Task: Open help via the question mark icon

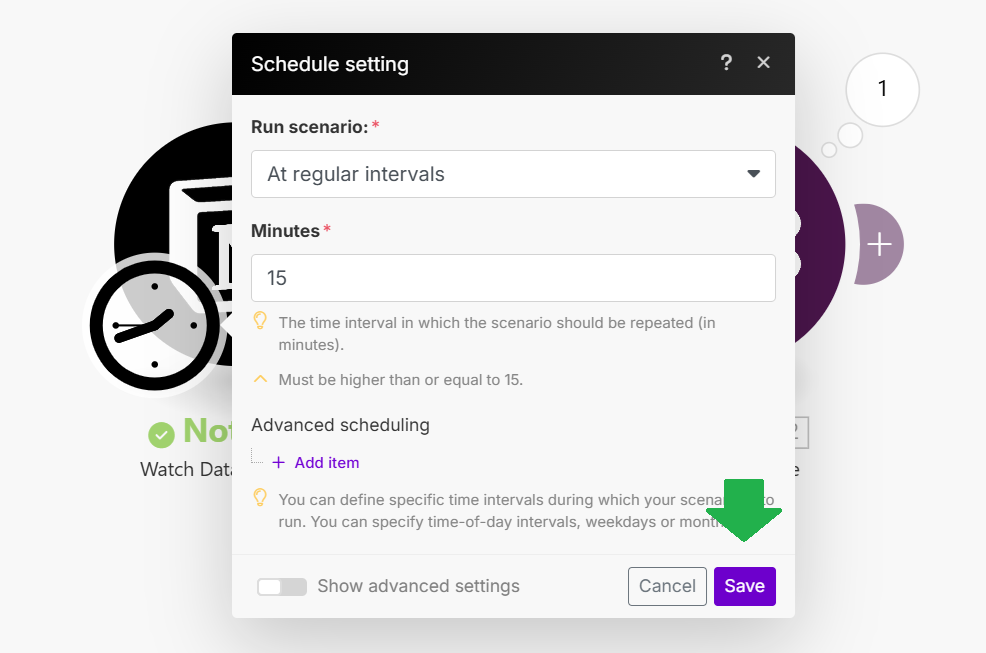Action: point(726,62)
